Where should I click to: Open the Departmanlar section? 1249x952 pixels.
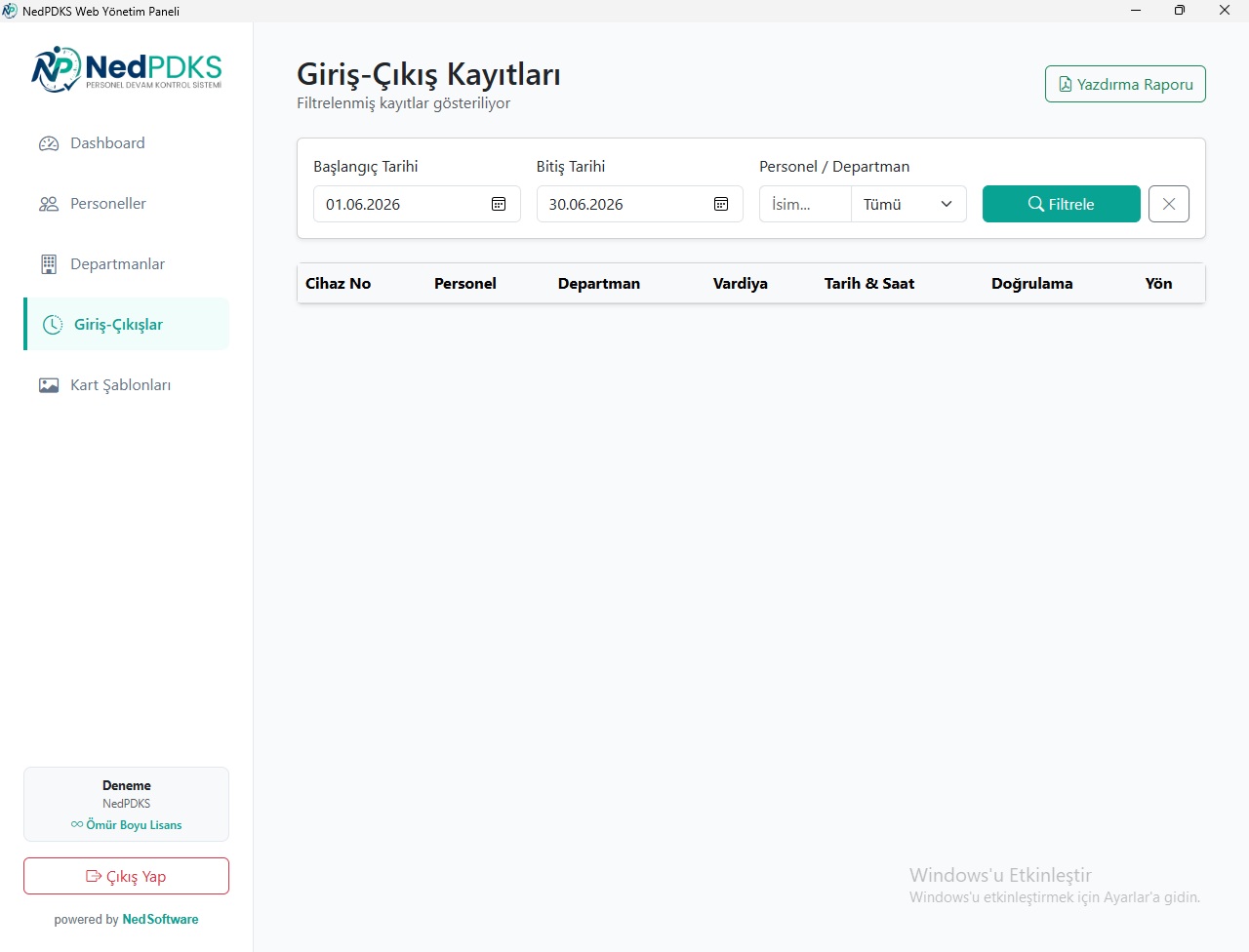point(126,264)
